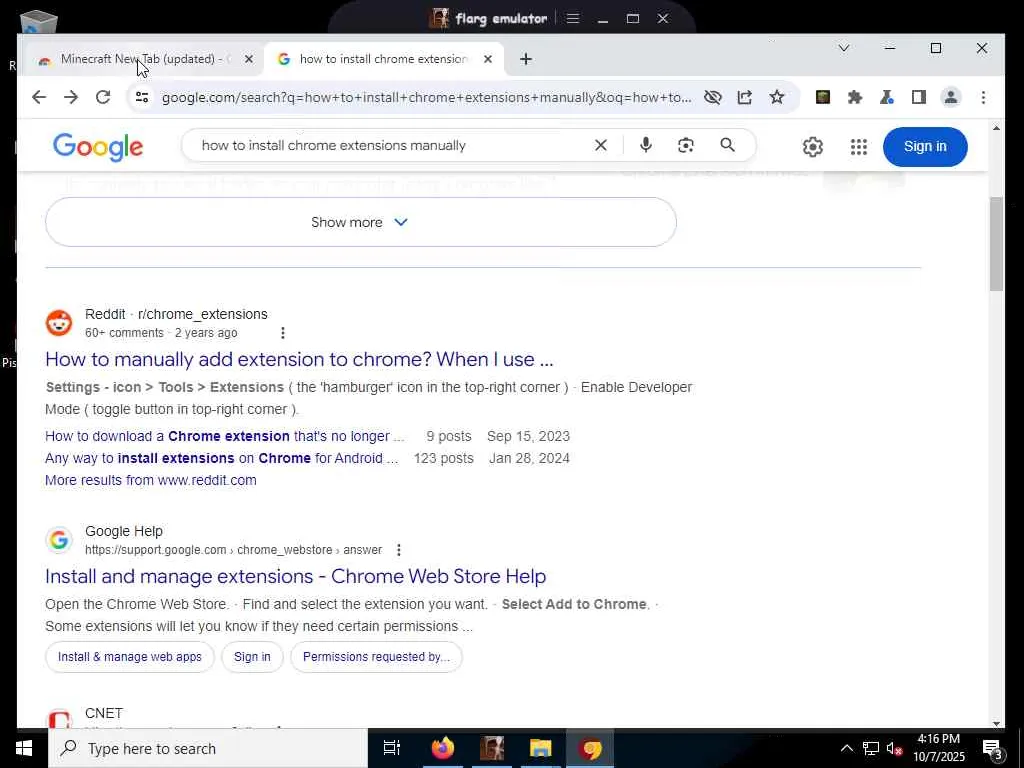Open the Minecraft block extension icon
The image size is (1024, 768).
click(823, 97)
